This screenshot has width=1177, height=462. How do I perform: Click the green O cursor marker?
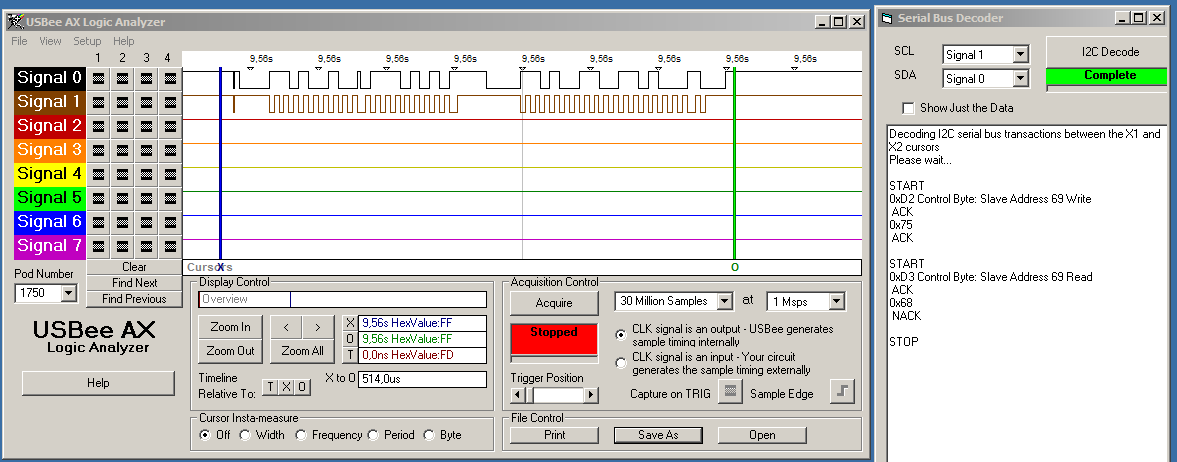click(735, 267)
